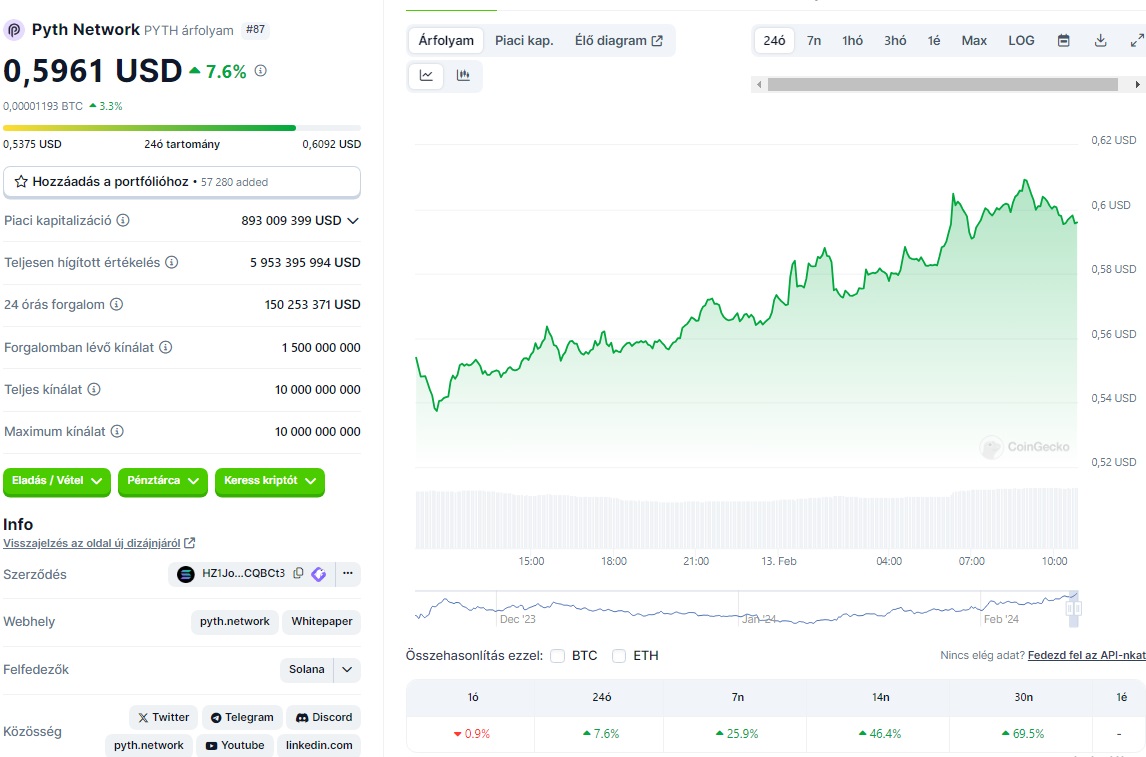Screen dimensions: 1146x757
Task: Open the Pénztárca dropdown
Action: pos(162,482)
